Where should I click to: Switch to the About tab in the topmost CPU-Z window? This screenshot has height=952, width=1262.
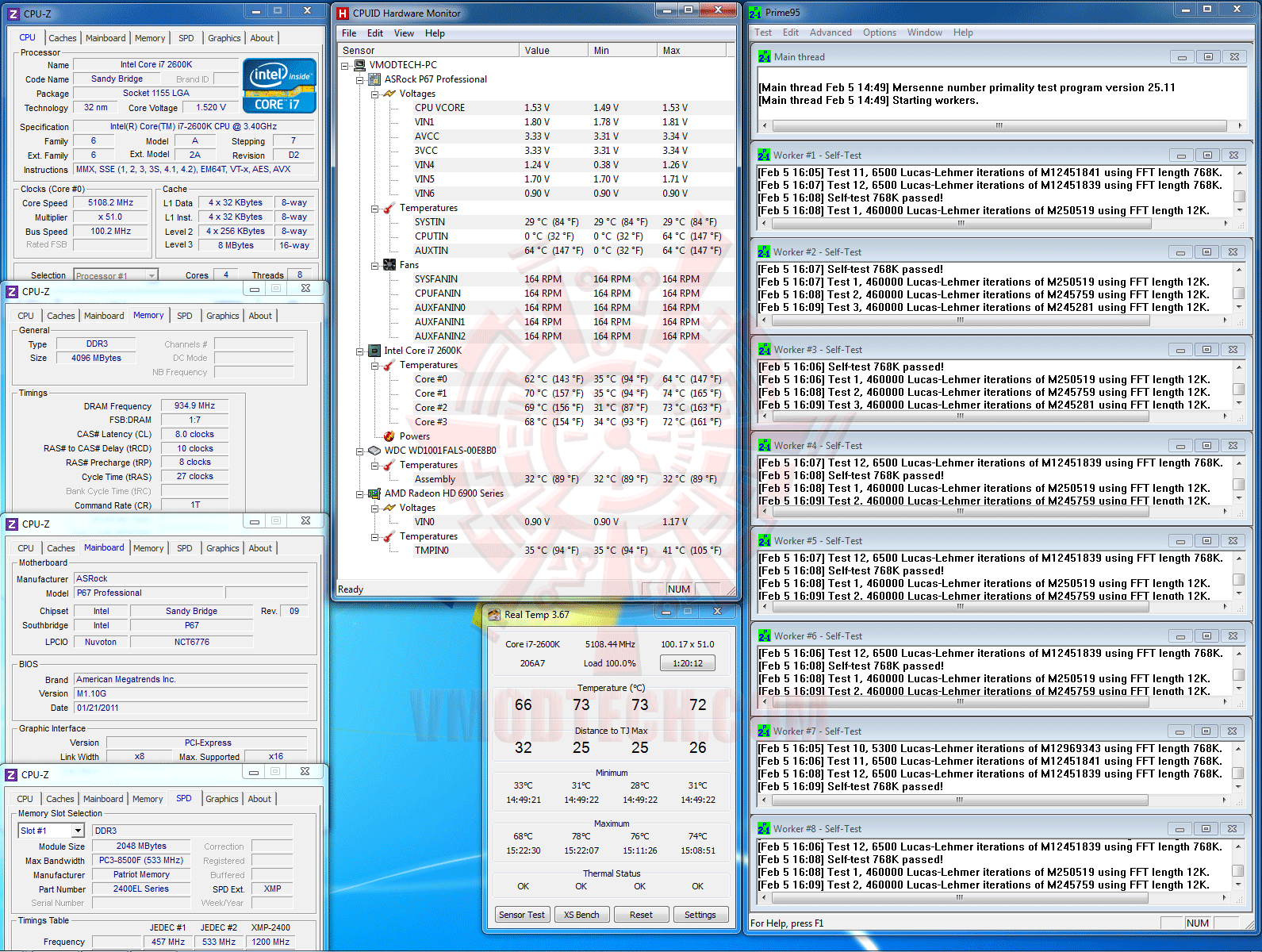262,38
